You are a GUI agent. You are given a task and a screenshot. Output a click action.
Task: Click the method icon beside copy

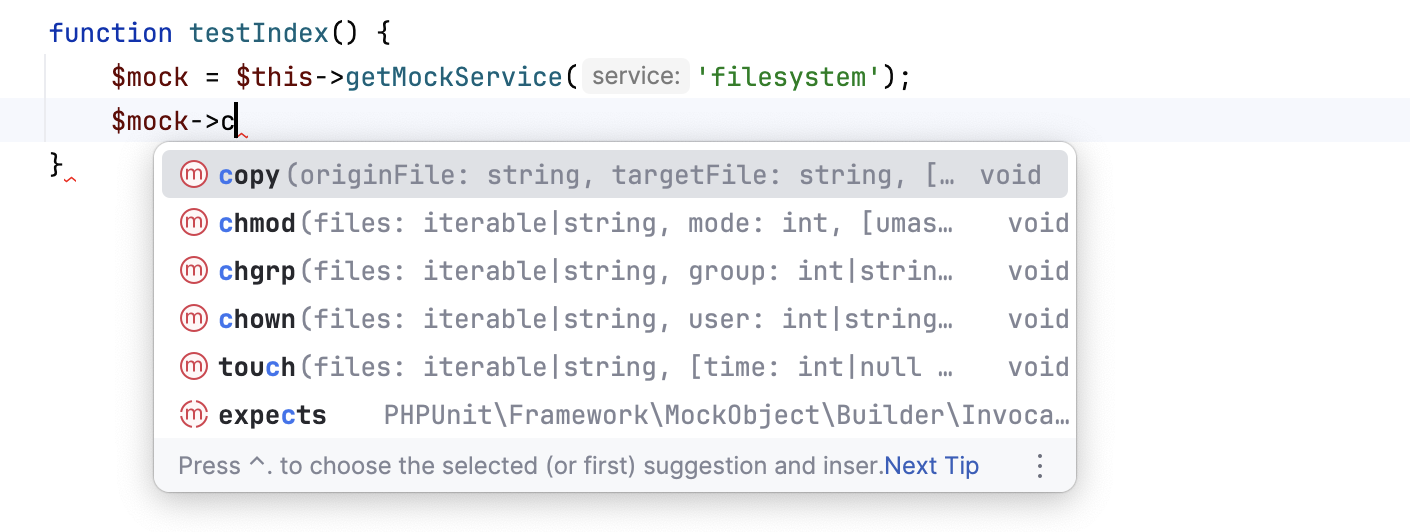(193, 175)
